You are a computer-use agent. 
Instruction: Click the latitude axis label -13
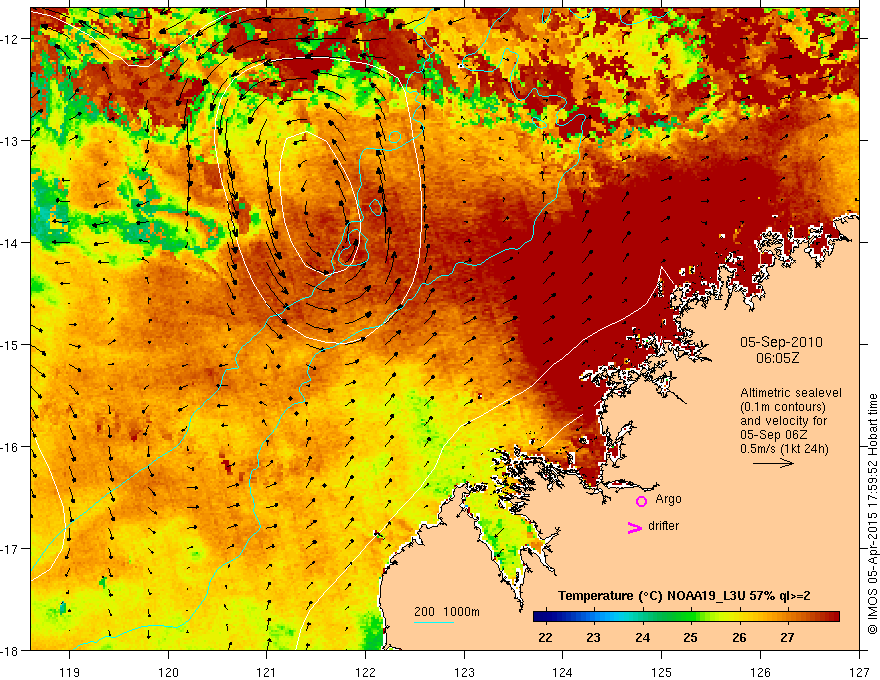coord(11,141)
